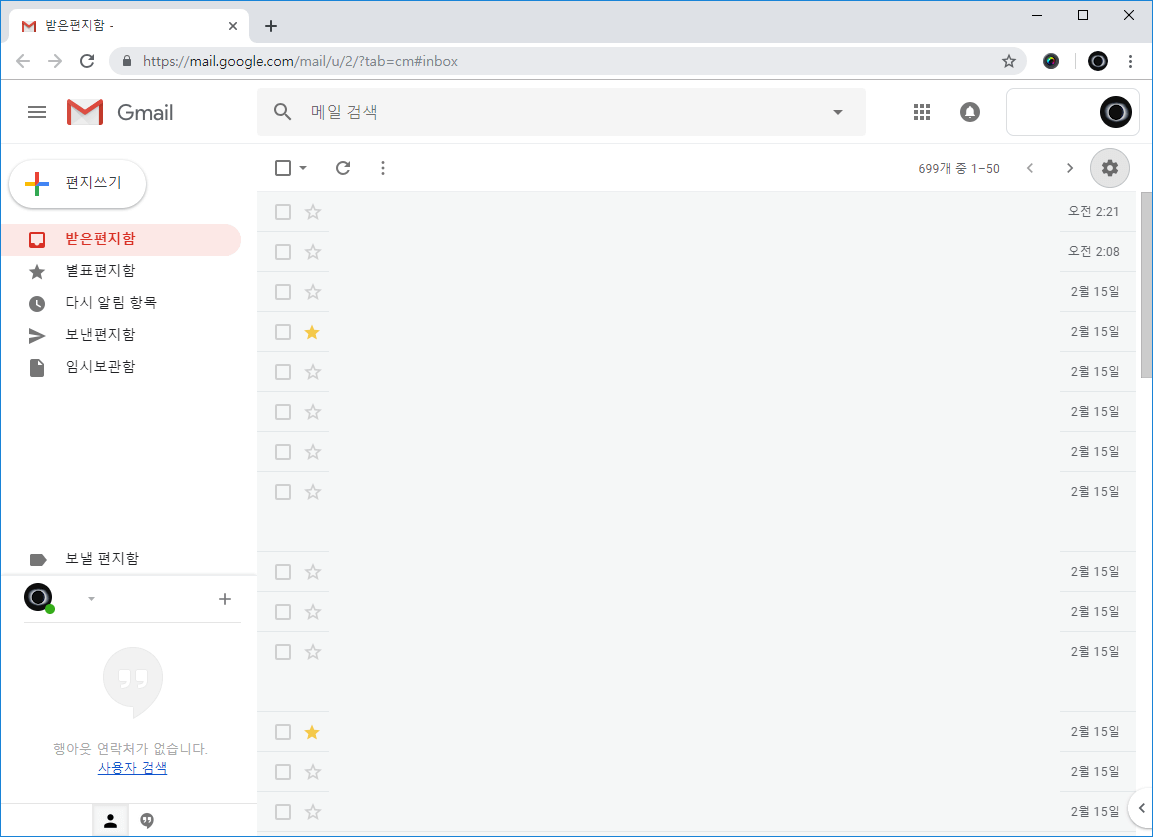Expand the select-all dropdown arrow
1153x837 pixels.
(303, 168)
